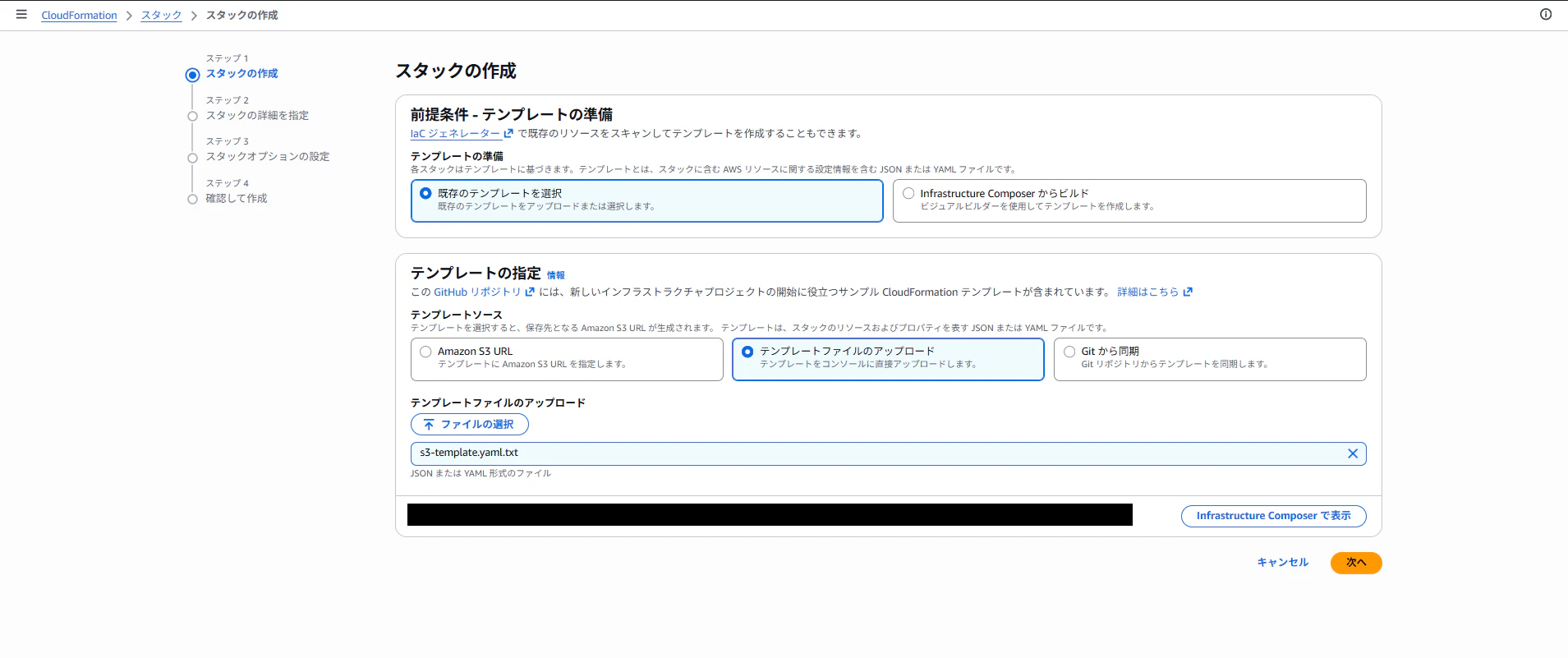Click the テンプレートファイルのアップロード section label

click(x=498, y=403)
